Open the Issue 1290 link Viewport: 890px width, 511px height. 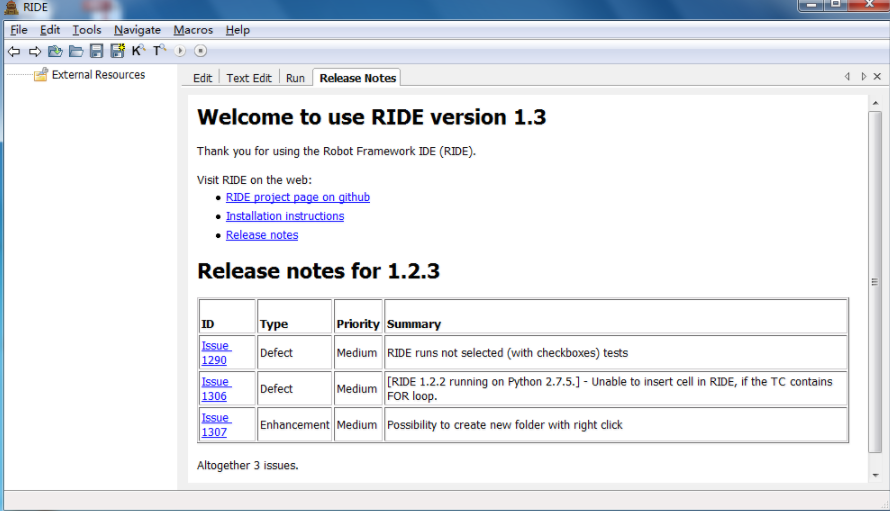(215, 353)
